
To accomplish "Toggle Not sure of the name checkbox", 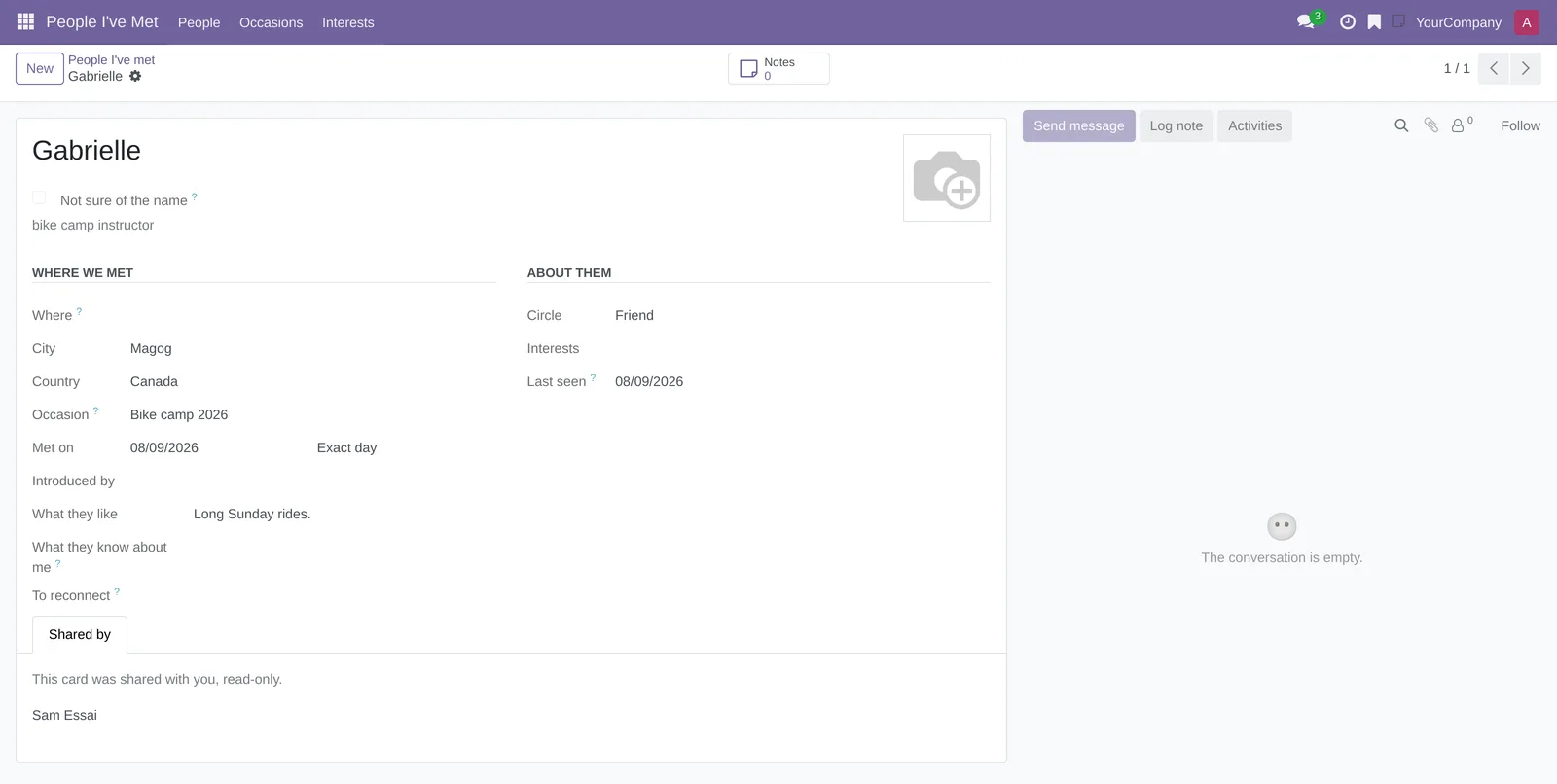I will pos(39,197).
